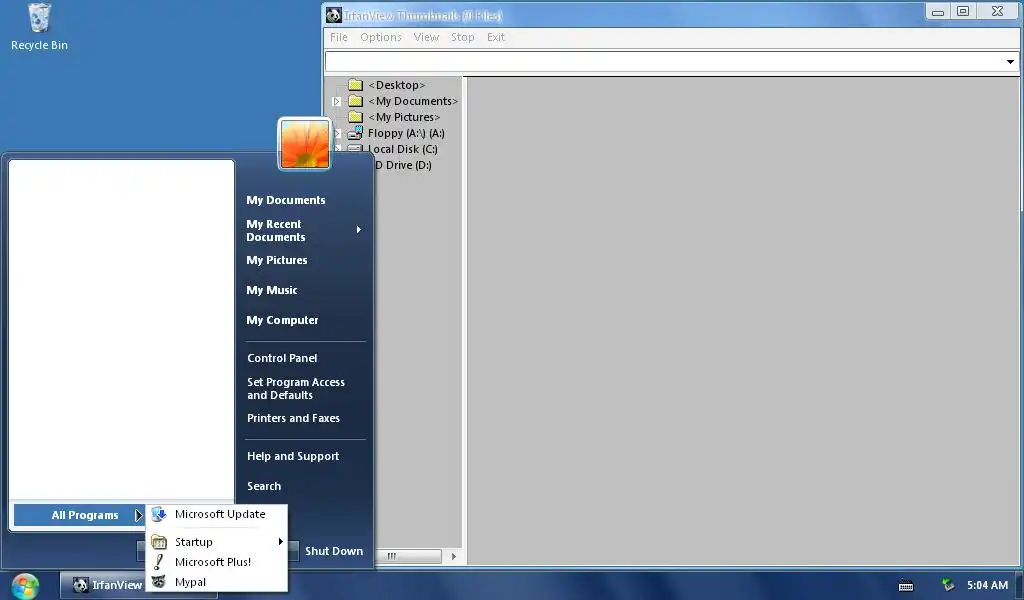This screenshot has height=600, width=1024.
Task: Expand the My Documents tree node
Action: click(336, 101)
